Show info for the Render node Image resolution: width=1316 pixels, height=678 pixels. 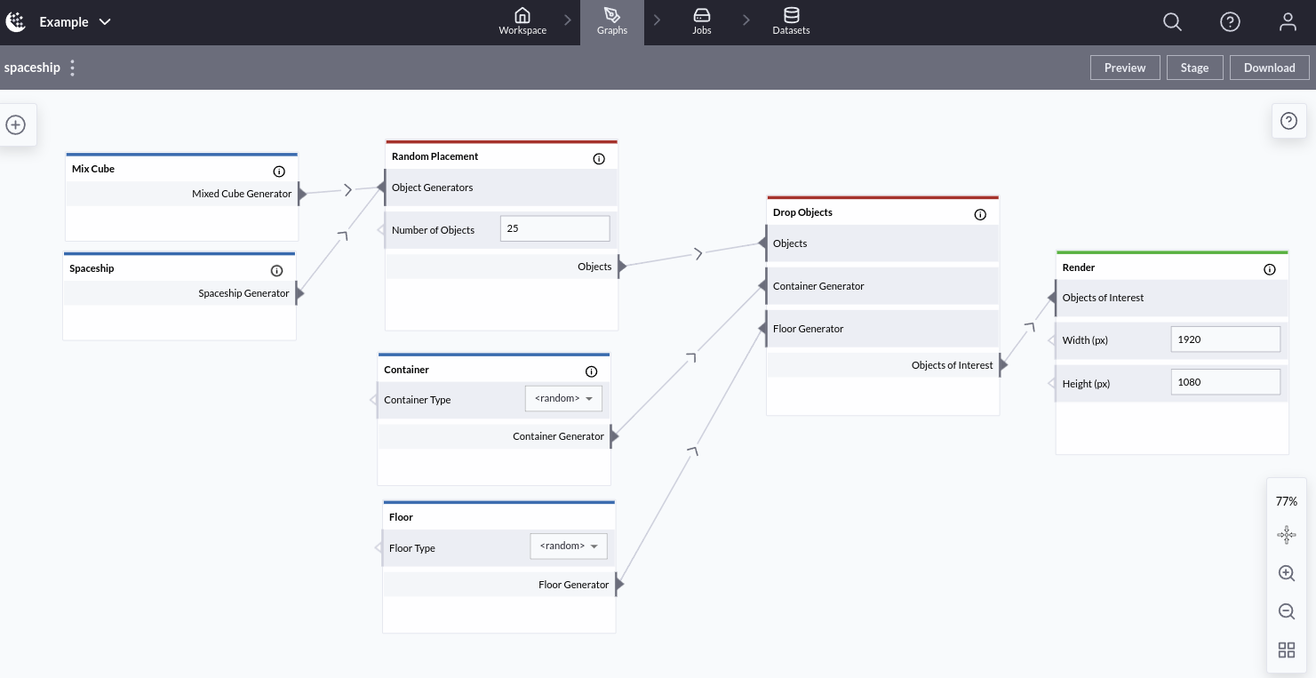pos(1269,269)
